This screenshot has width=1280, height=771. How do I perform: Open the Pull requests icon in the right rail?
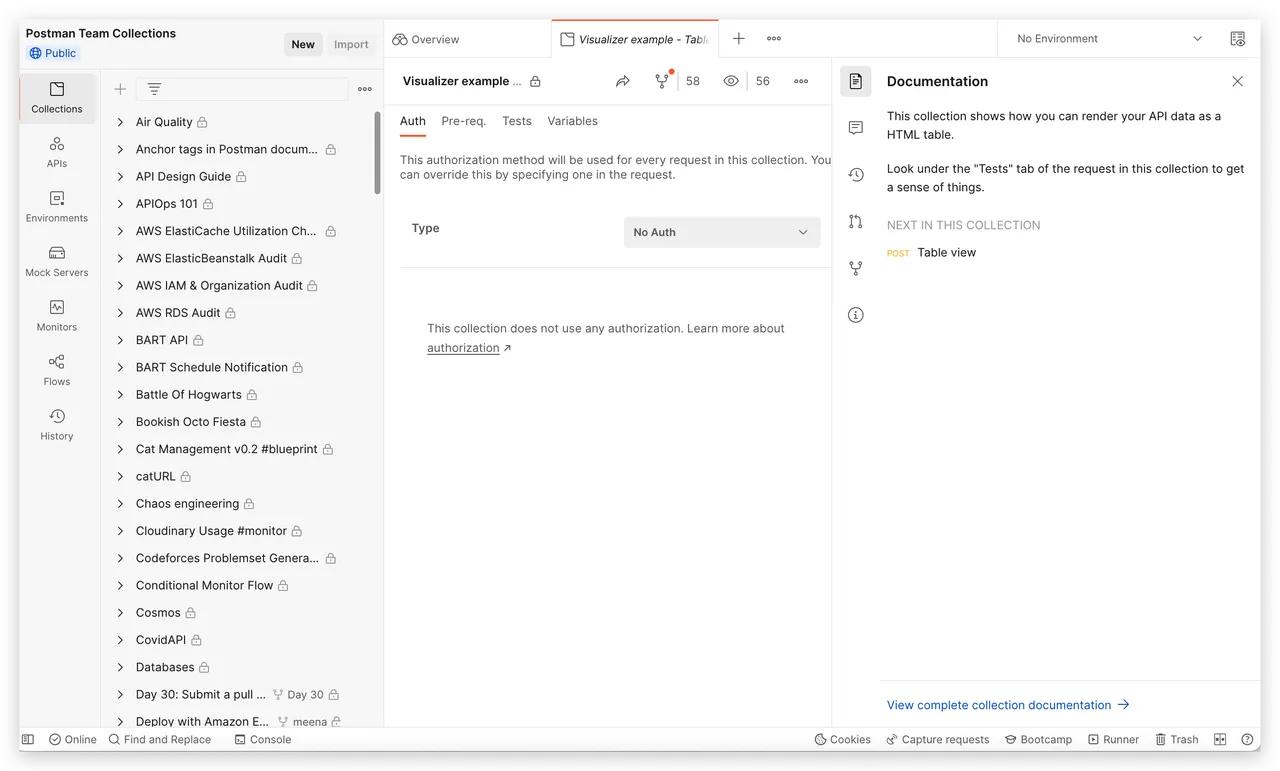tap(856, 221)
